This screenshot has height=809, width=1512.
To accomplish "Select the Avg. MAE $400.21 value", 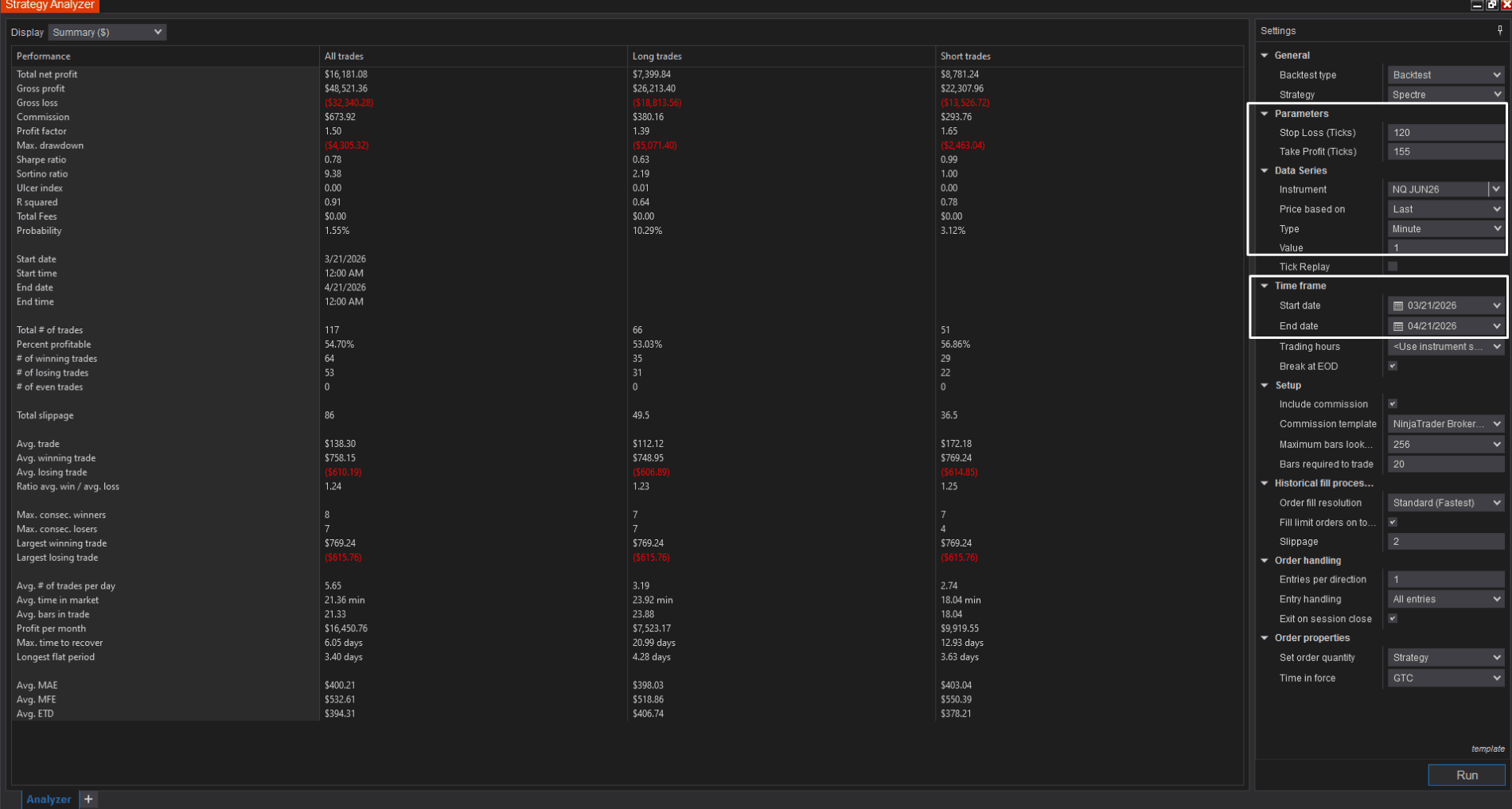I will click(x=340, y=685).
